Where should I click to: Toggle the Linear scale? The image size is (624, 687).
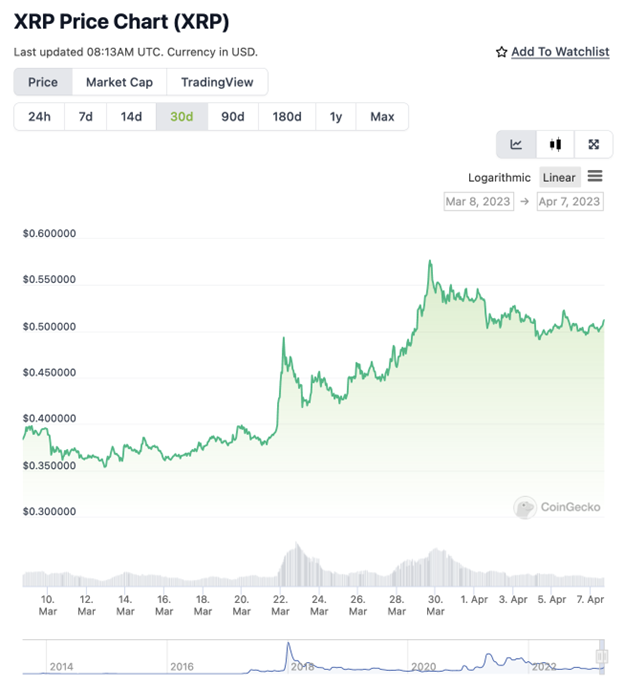point(559,177)
